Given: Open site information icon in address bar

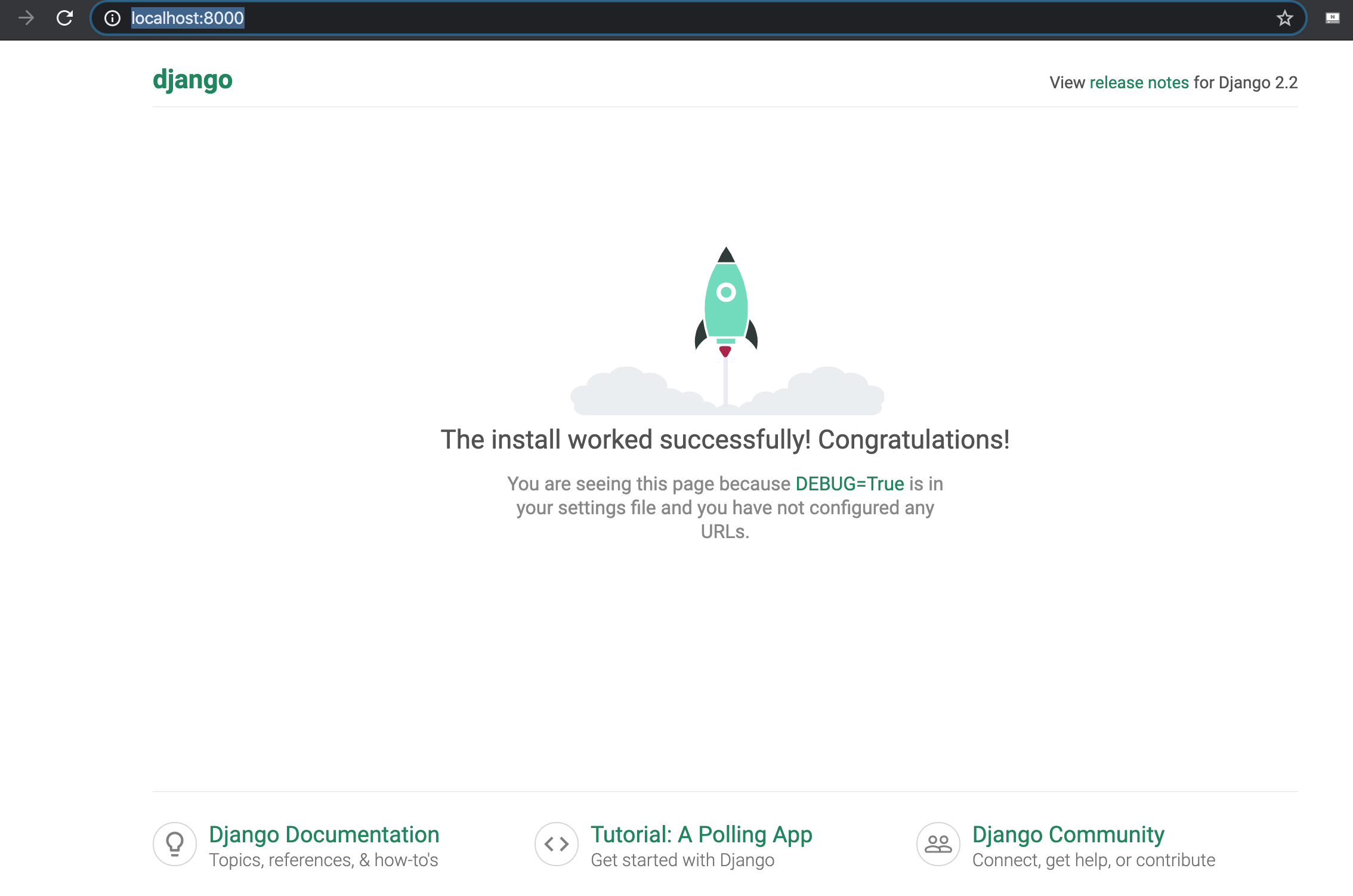Looking at the screenshot, I should pyautogui.click(x=112, y=18).
